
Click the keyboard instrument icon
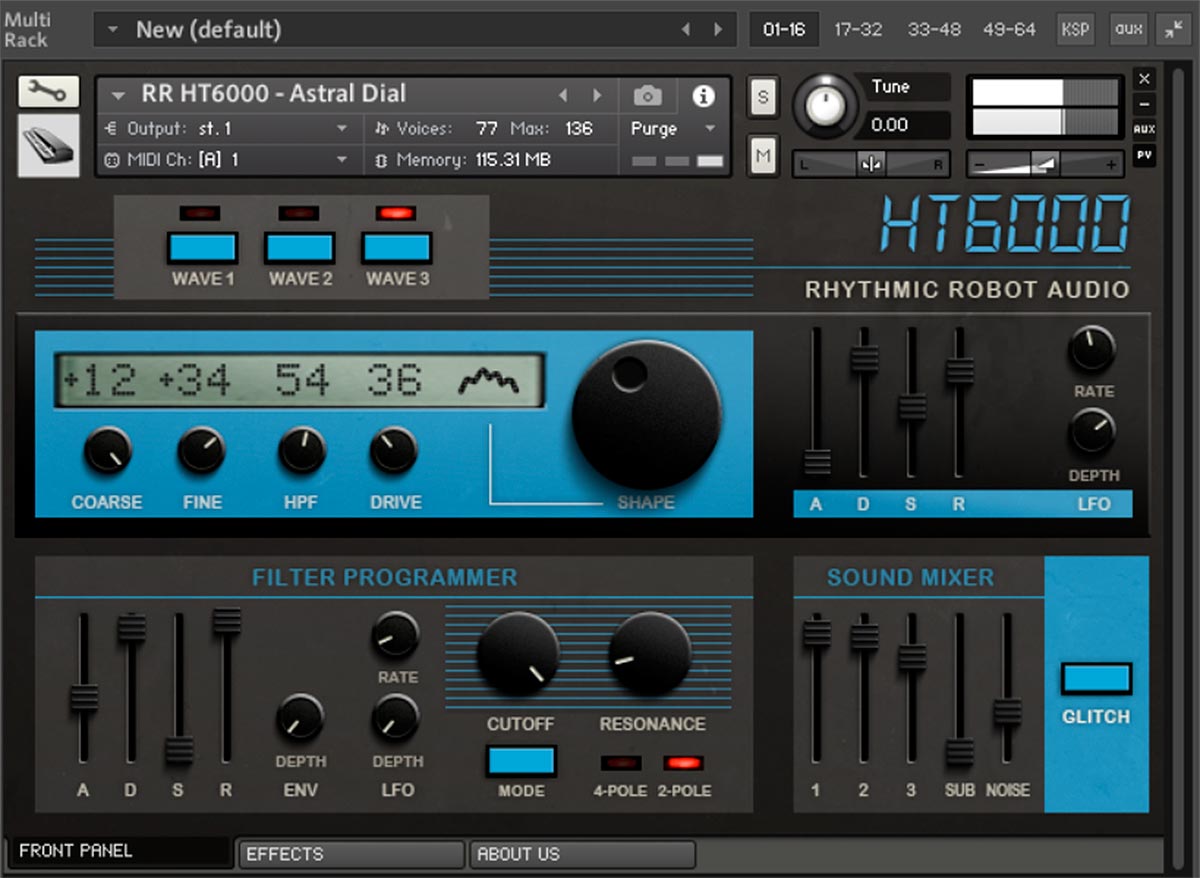[48, 146]
